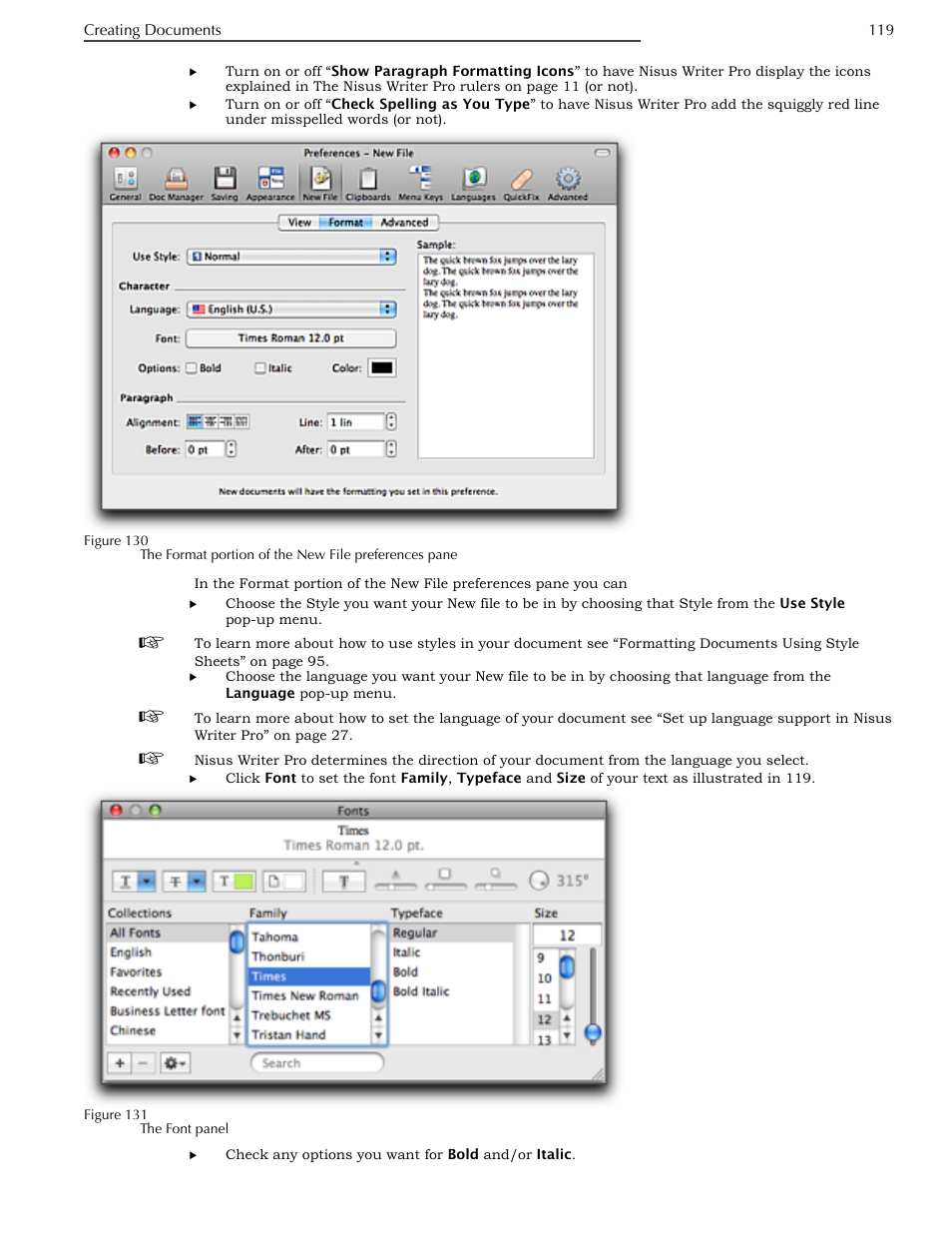The image size is (952, 1233).
Task: Open the QuickFix preferences pane
Action: point(521,184)
